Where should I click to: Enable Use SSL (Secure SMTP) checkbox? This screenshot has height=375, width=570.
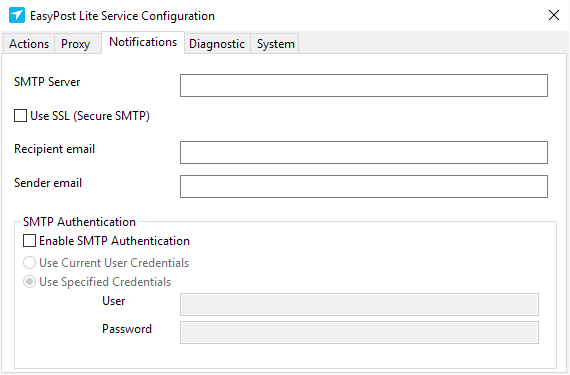pyautogui.click(x=20, y=116)
